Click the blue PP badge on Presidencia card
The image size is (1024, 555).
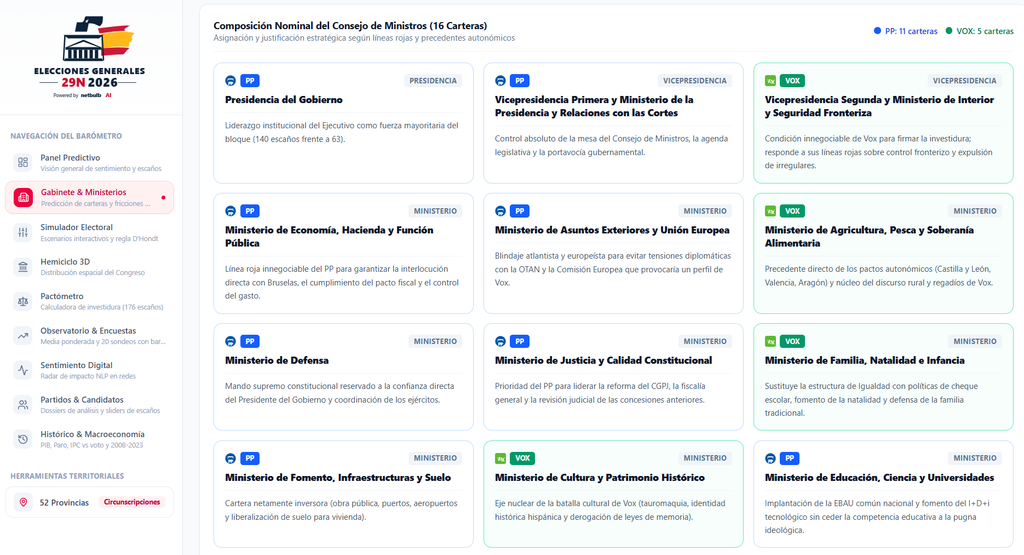click(250, 81)
